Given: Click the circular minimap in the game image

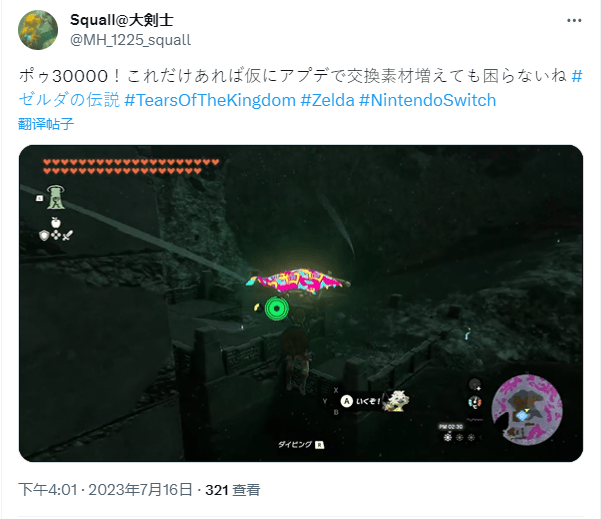Looking at the screenshot, I should 527,410.
